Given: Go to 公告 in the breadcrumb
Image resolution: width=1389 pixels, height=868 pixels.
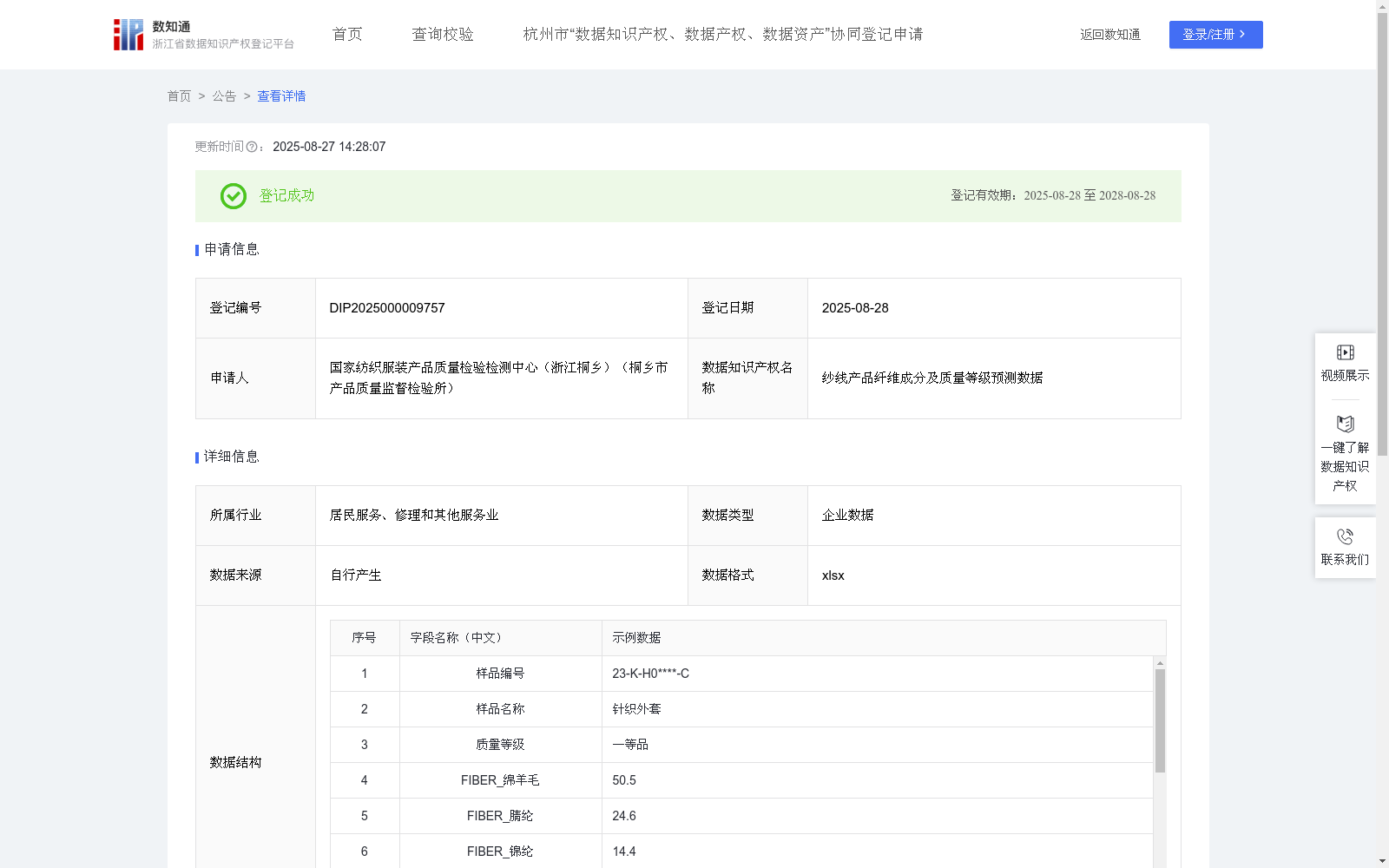Looking at the screenshot, I should (224, 96).
